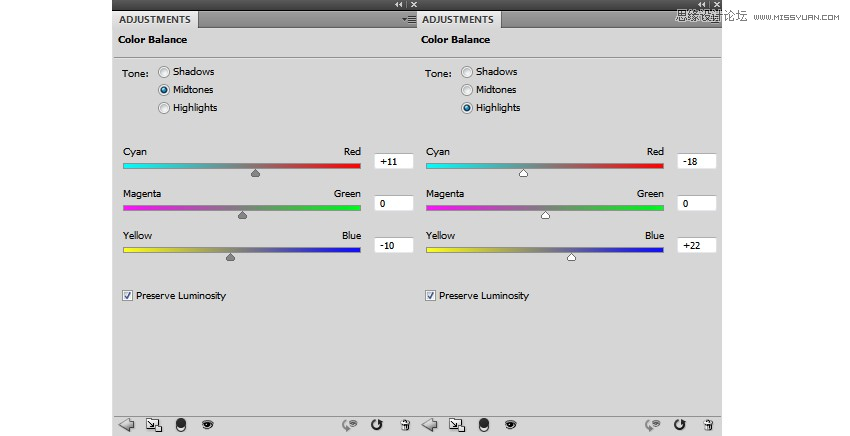The width and height of the screenshot is (850, 436).
Task: Click Cyan-Red value field showing +11
Action: point(394,161)
